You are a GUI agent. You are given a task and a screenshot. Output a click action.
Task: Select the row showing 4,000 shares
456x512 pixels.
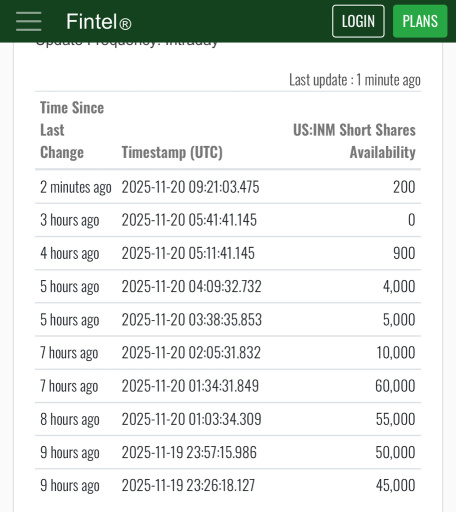point(228,286)
